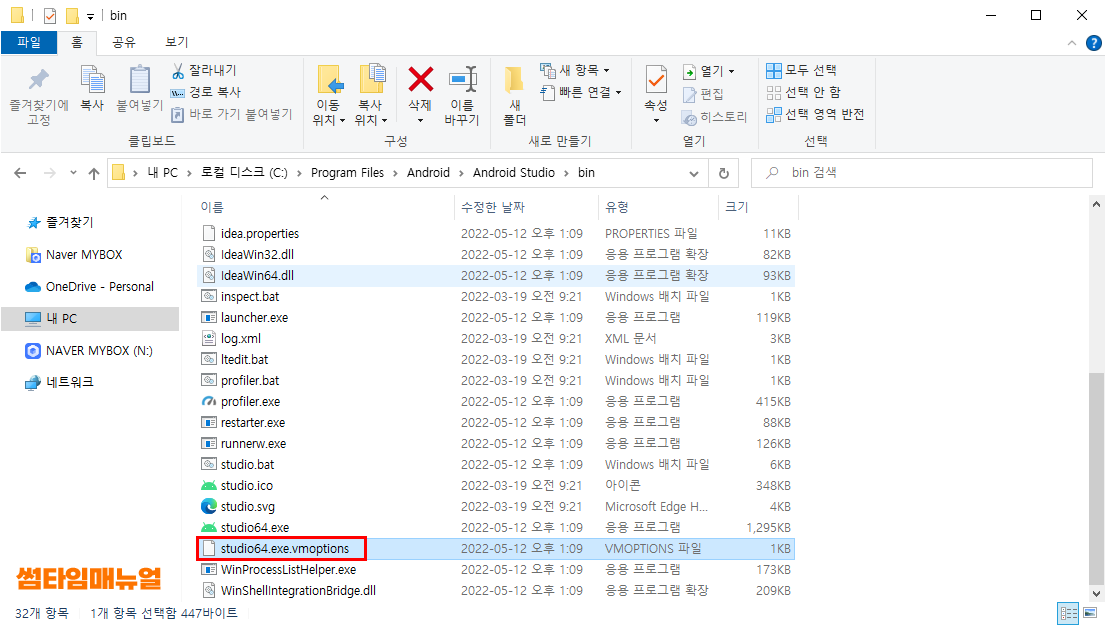The width and height of the screenshot is (1106, 626).
Task: Open the 열기 (Open) dropdown
Action: [x=709, y=71]
